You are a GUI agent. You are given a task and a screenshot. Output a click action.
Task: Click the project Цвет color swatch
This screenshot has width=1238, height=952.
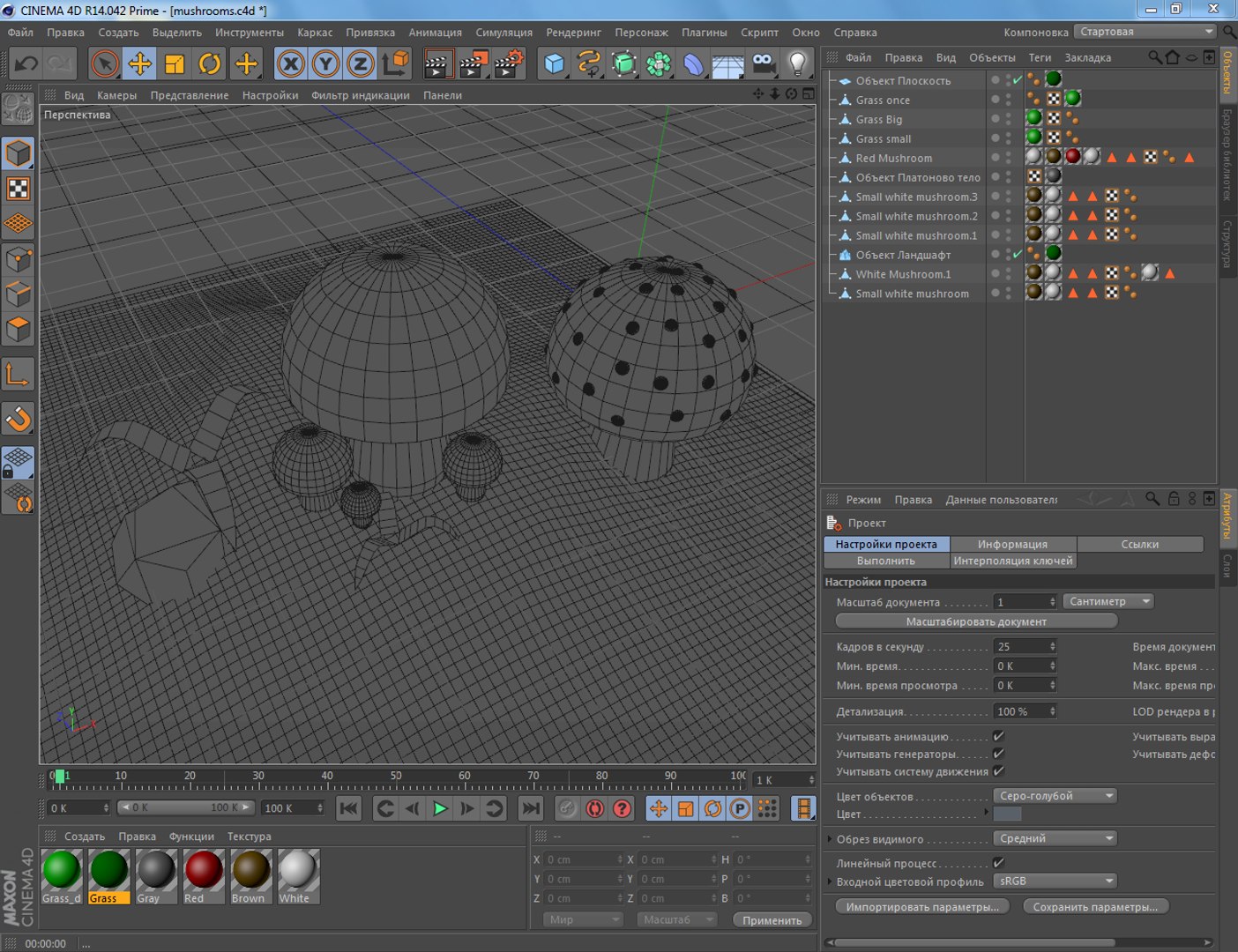click(x=1007, y=814)
